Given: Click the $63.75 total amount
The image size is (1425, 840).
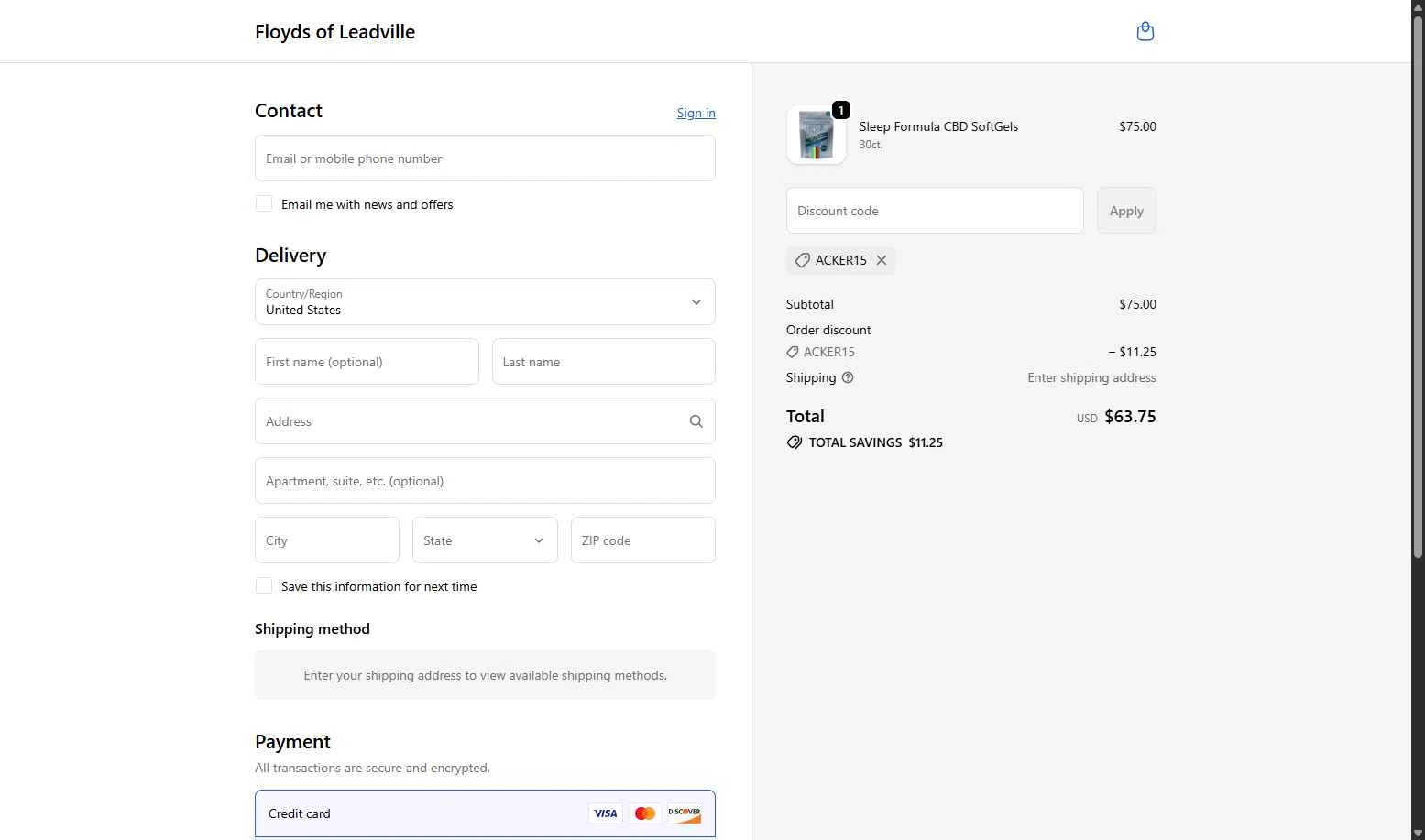Looking at the screenshot, I should click(1130, 417).
